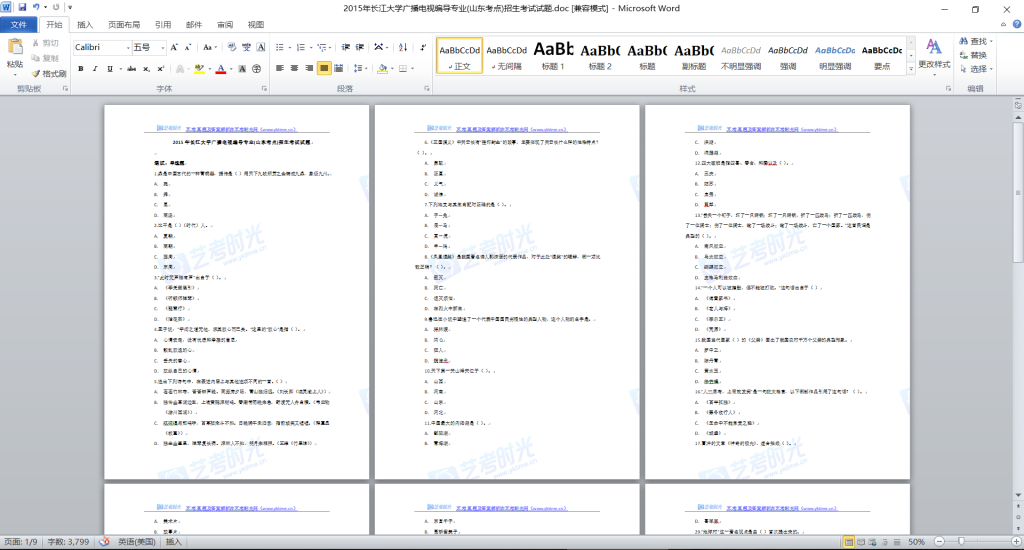Open the 文件 (File) menu tab

[x=18, y=24]
